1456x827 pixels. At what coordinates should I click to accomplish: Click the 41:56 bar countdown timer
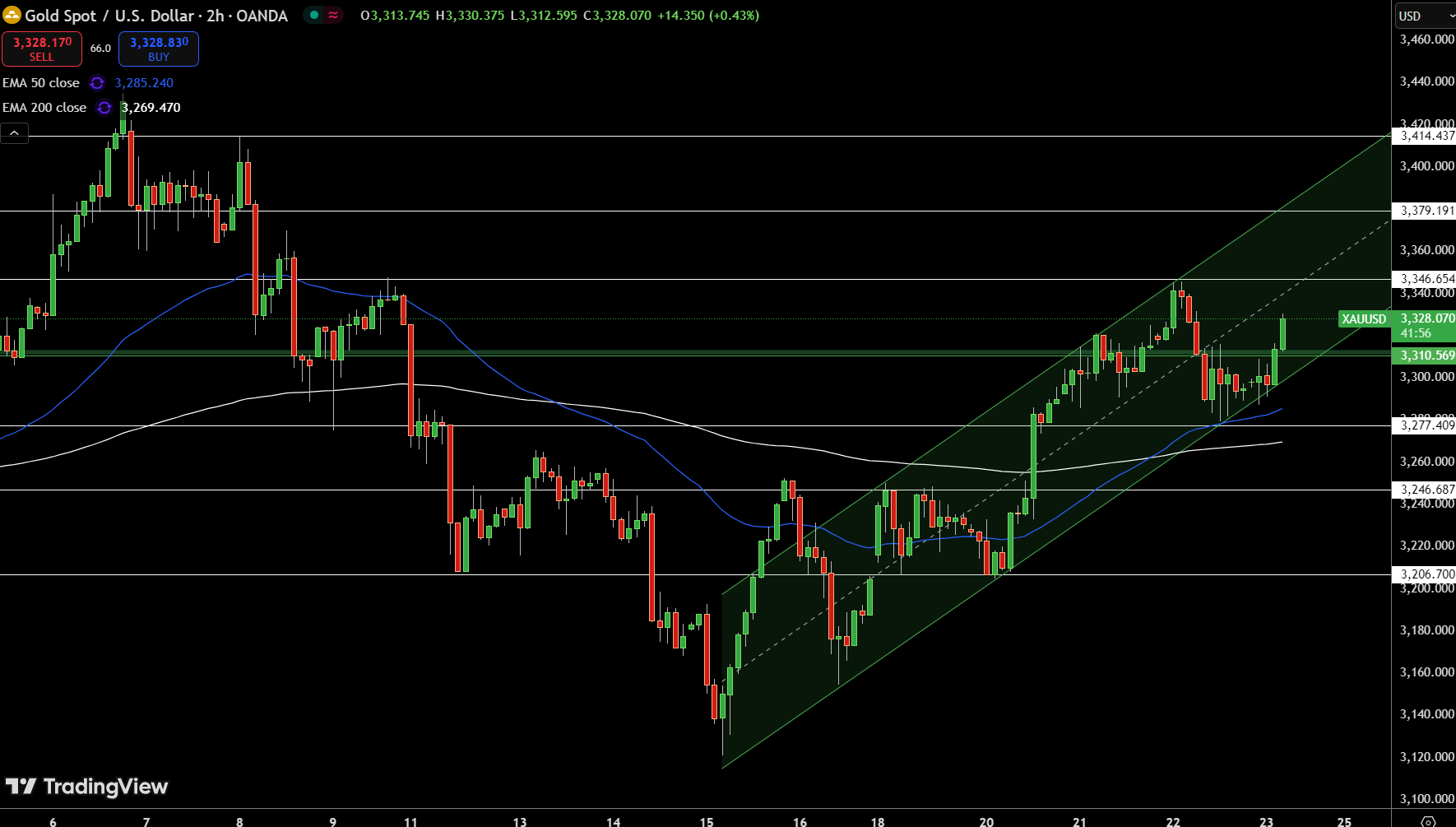pyautogui.click(x=1416, y=333)
